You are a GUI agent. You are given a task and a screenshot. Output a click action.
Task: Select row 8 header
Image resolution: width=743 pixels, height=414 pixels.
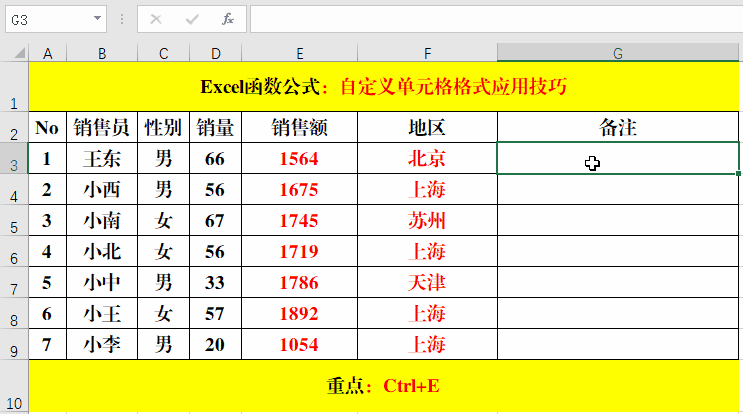[14, 313]
